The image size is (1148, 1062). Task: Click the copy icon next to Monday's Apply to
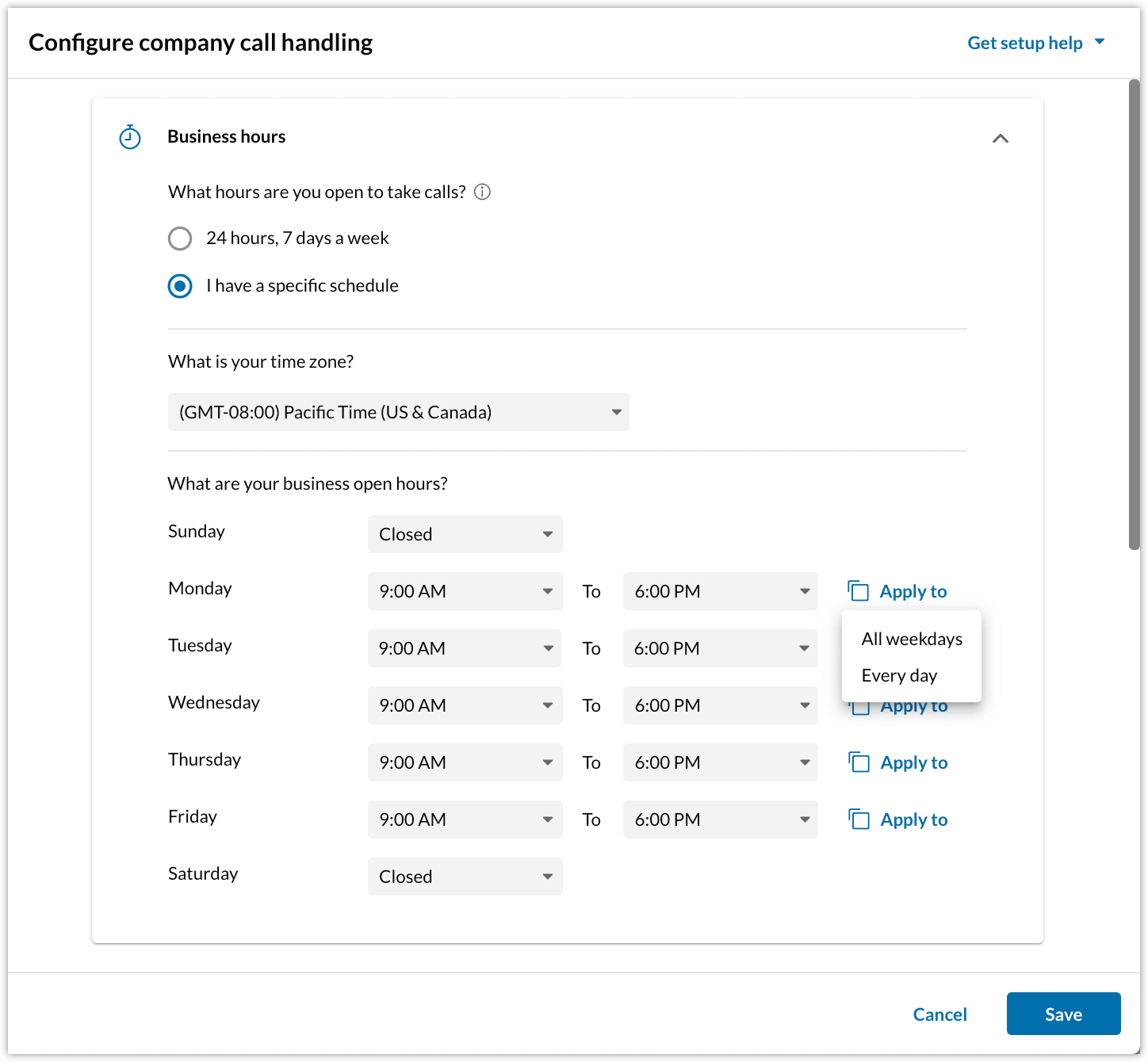(x=859, y=590)
